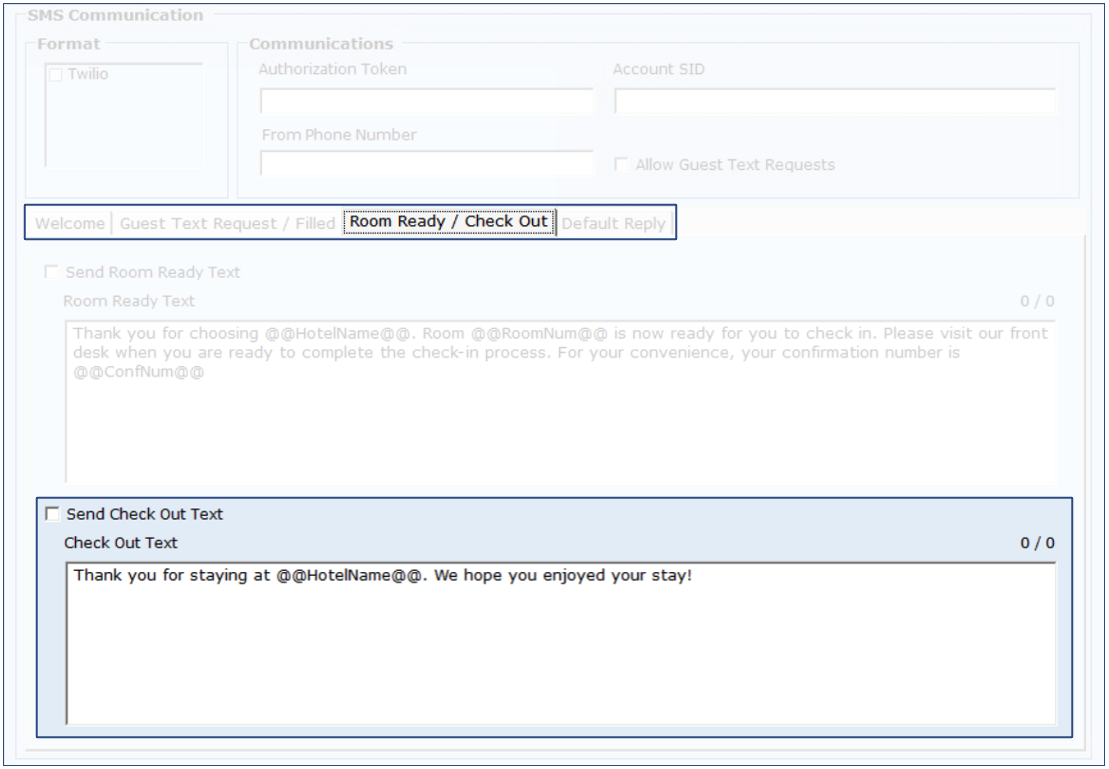Open the Guest Text Request / Filled tab
Viewport: 1109px width, 769px height.
point(227,224)
